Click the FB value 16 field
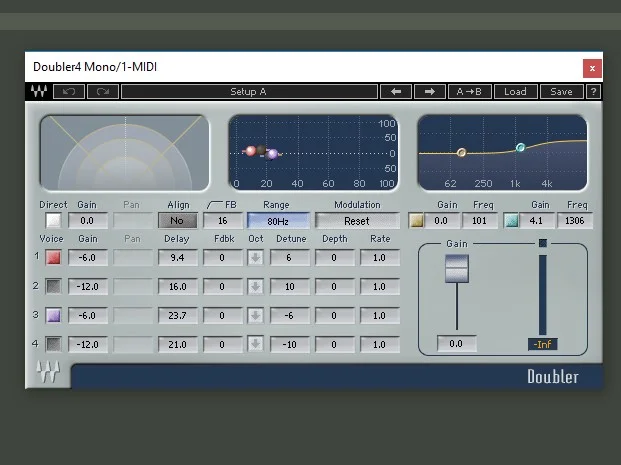The height and width of the screenshot is (465, 621). (223, 221)
